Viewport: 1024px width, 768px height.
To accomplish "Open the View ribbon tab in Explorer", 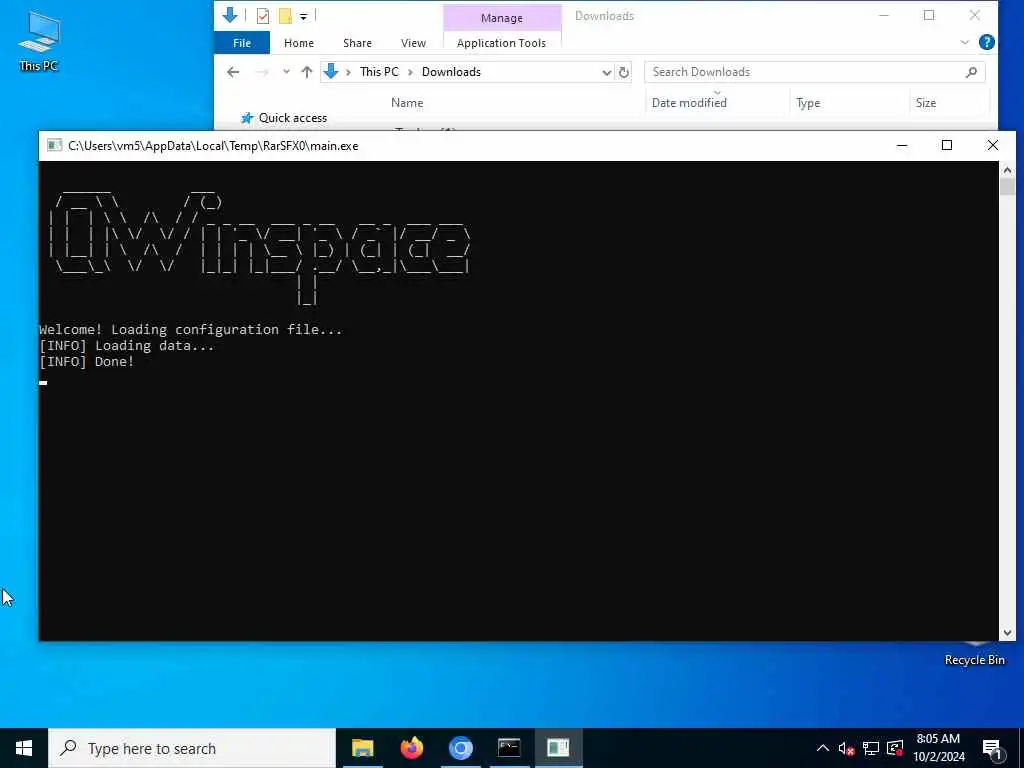I will pos(413,43).
